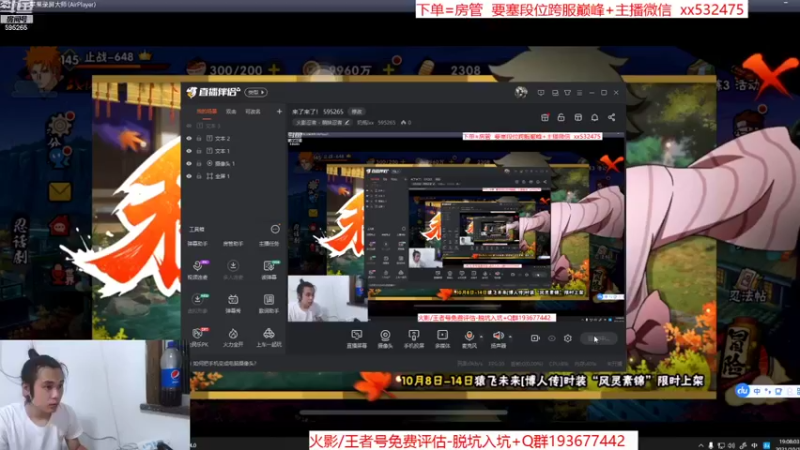Open the red-dot calendar icon above the preview

tap(545, 117)
